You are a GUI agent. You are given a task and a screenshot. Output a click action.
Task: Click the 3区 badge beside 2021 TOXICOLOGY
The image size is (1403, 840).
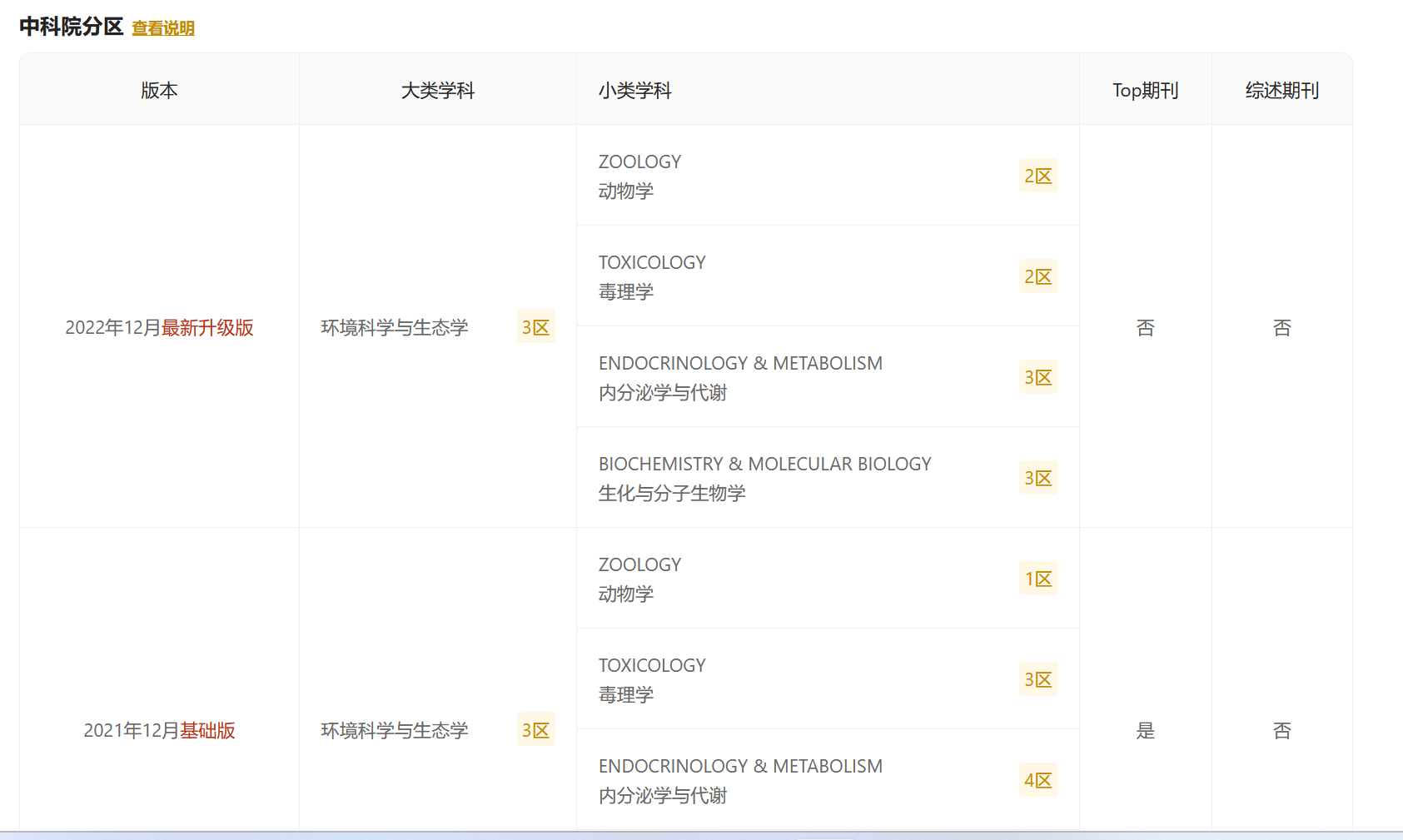pyautogui.click(x=1038, y=679)
